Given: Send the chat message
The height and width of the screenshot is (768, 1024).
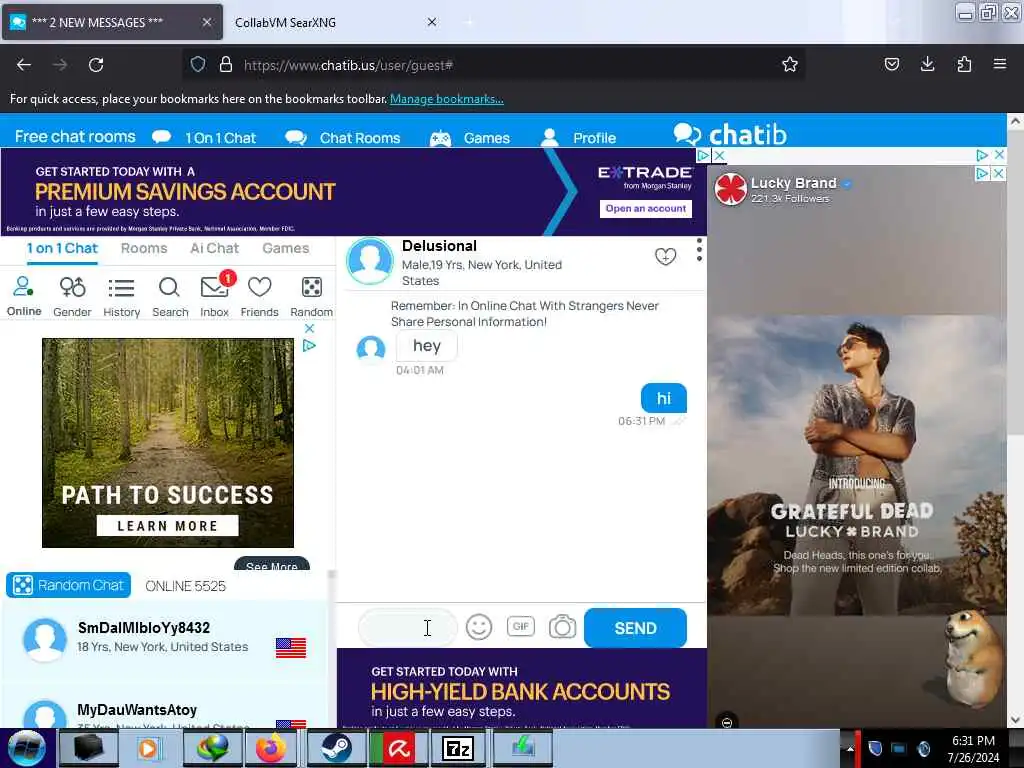Looking at the screenshot, I should [x=635, y=628].
